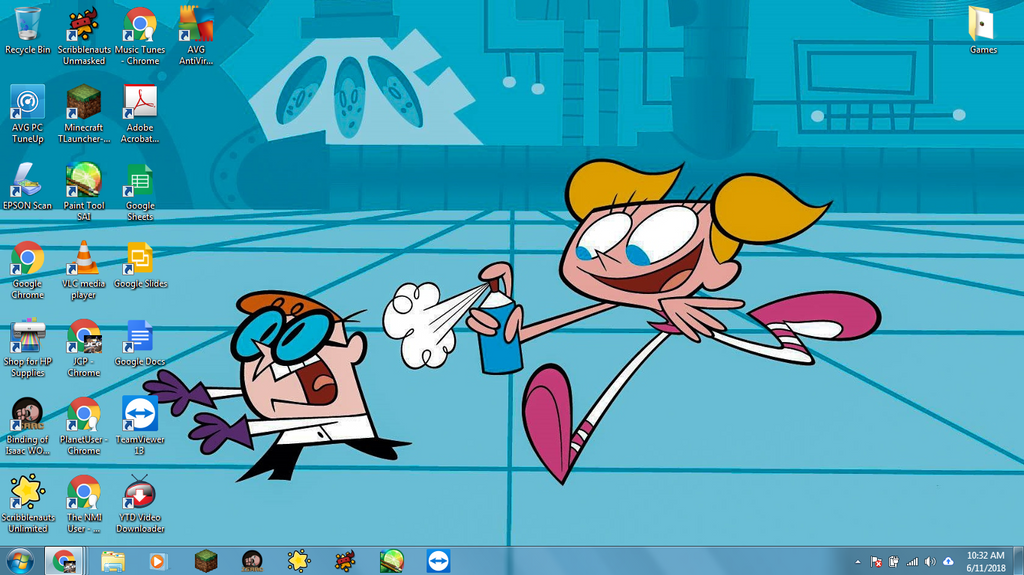Screen dimensions: 1024x575
Task: Select the Google Docs shortcut
Action: click(x=140, y=342)
